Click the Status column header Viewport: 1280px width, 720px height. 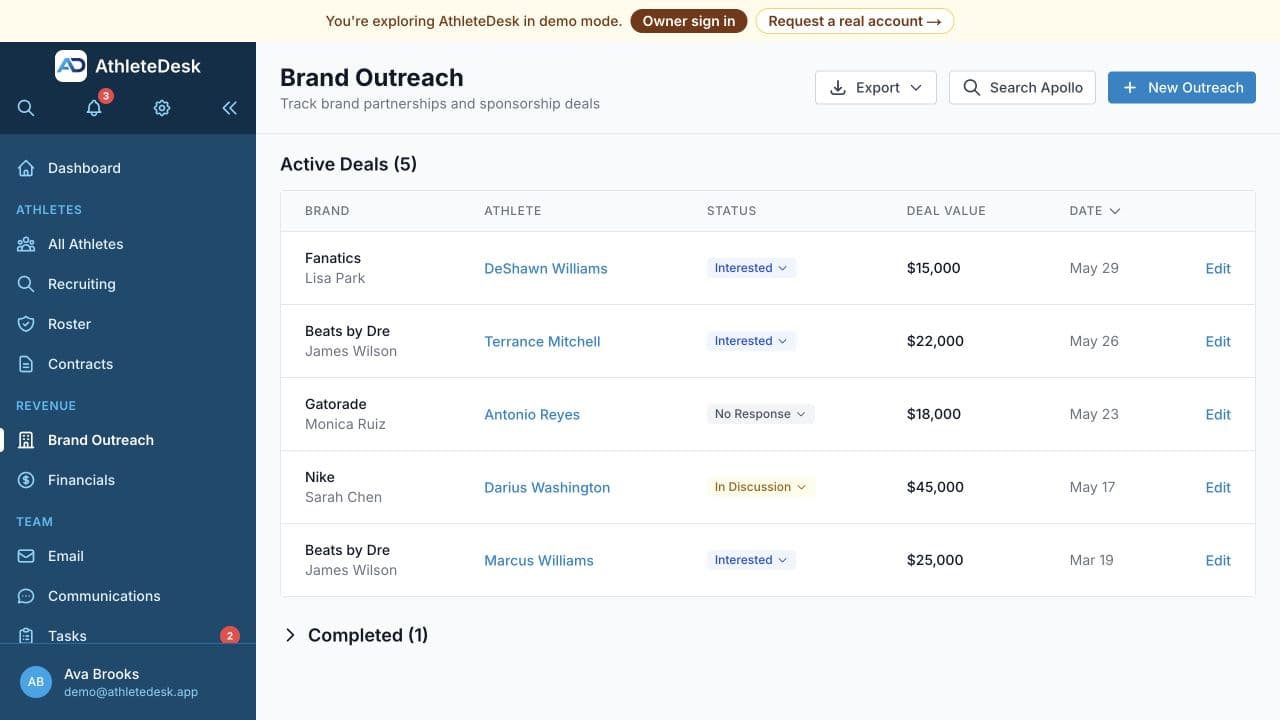click(731, 211)
